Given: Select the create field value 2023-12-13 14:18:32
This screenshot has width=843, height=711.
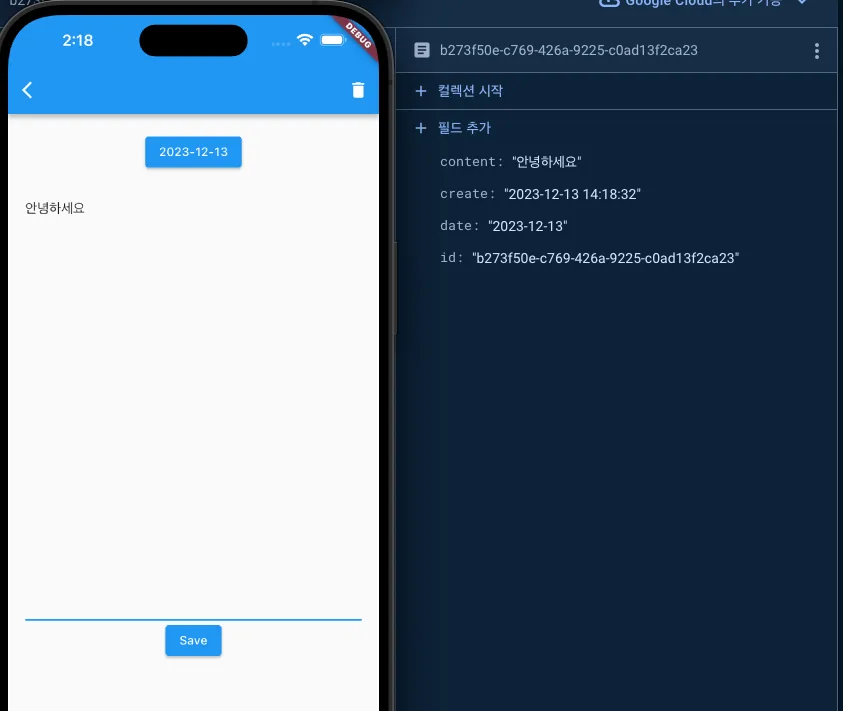Looking at the screenshot, I should (x=573, y=194).
